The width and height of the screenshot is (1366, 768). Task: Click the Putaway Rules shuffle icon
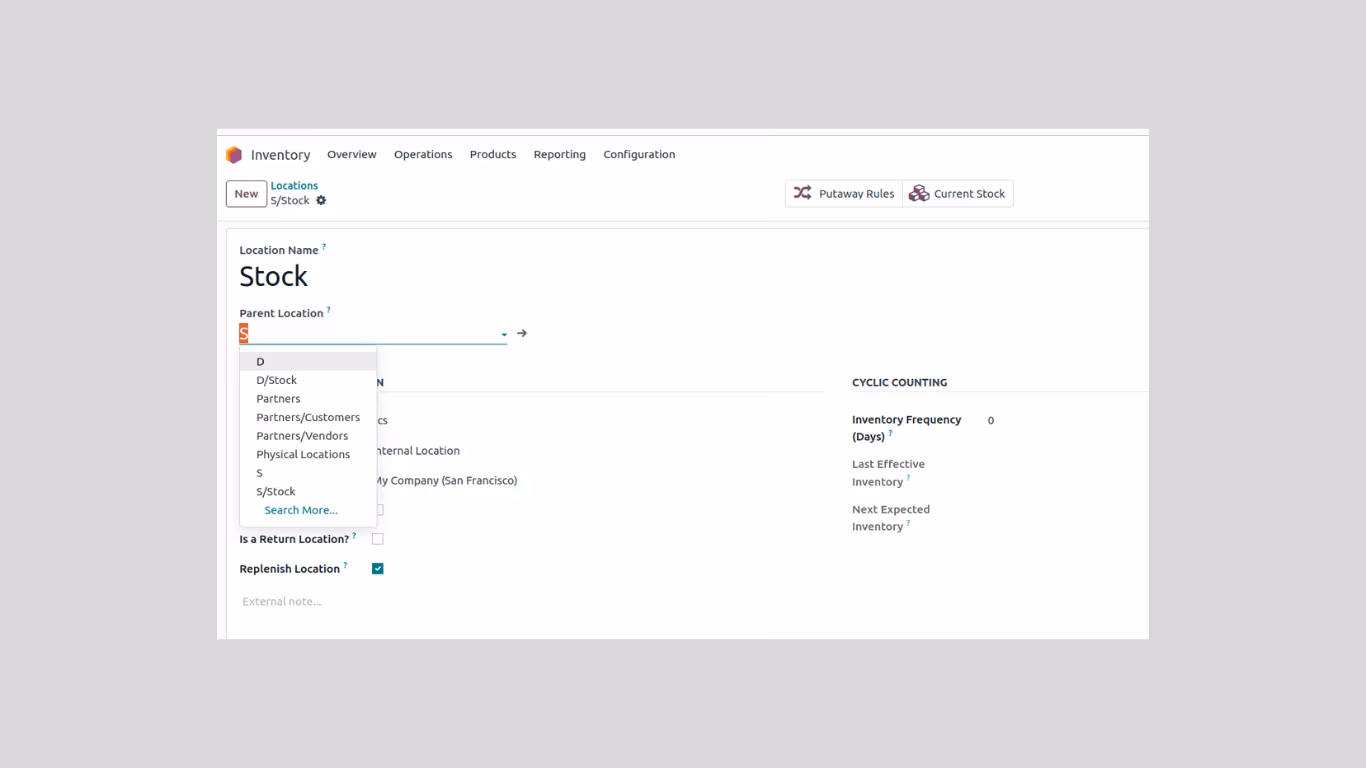click(802, 193)
